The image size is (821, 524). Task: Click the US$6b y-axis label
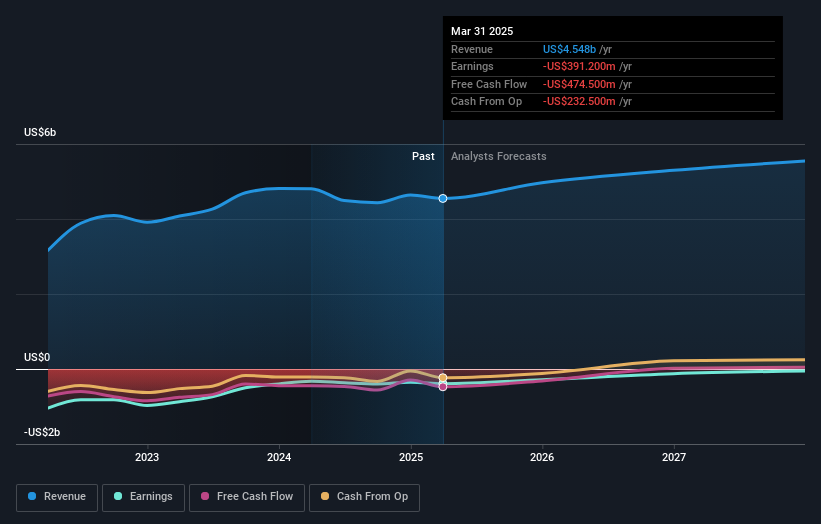click(40, 132)
